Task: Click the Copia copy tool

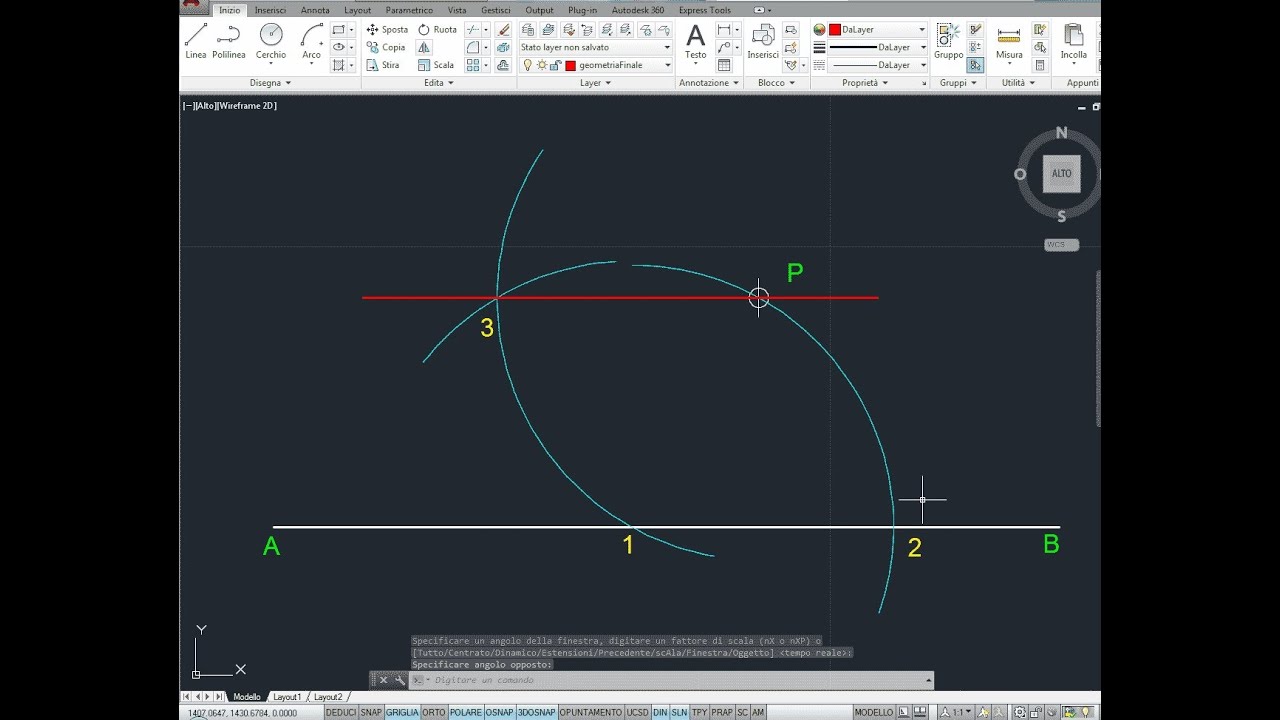Action: click(x=386, y=47)
